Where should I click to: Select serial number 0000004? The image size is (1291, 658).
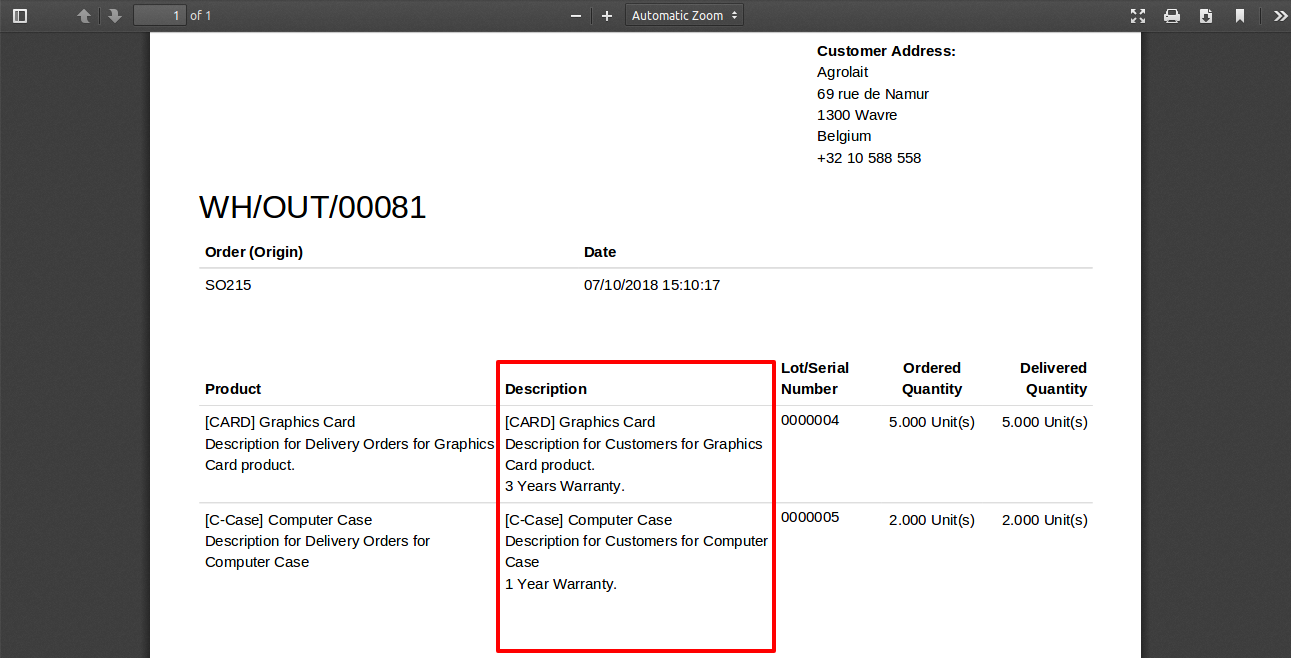(x=810, y=420)
